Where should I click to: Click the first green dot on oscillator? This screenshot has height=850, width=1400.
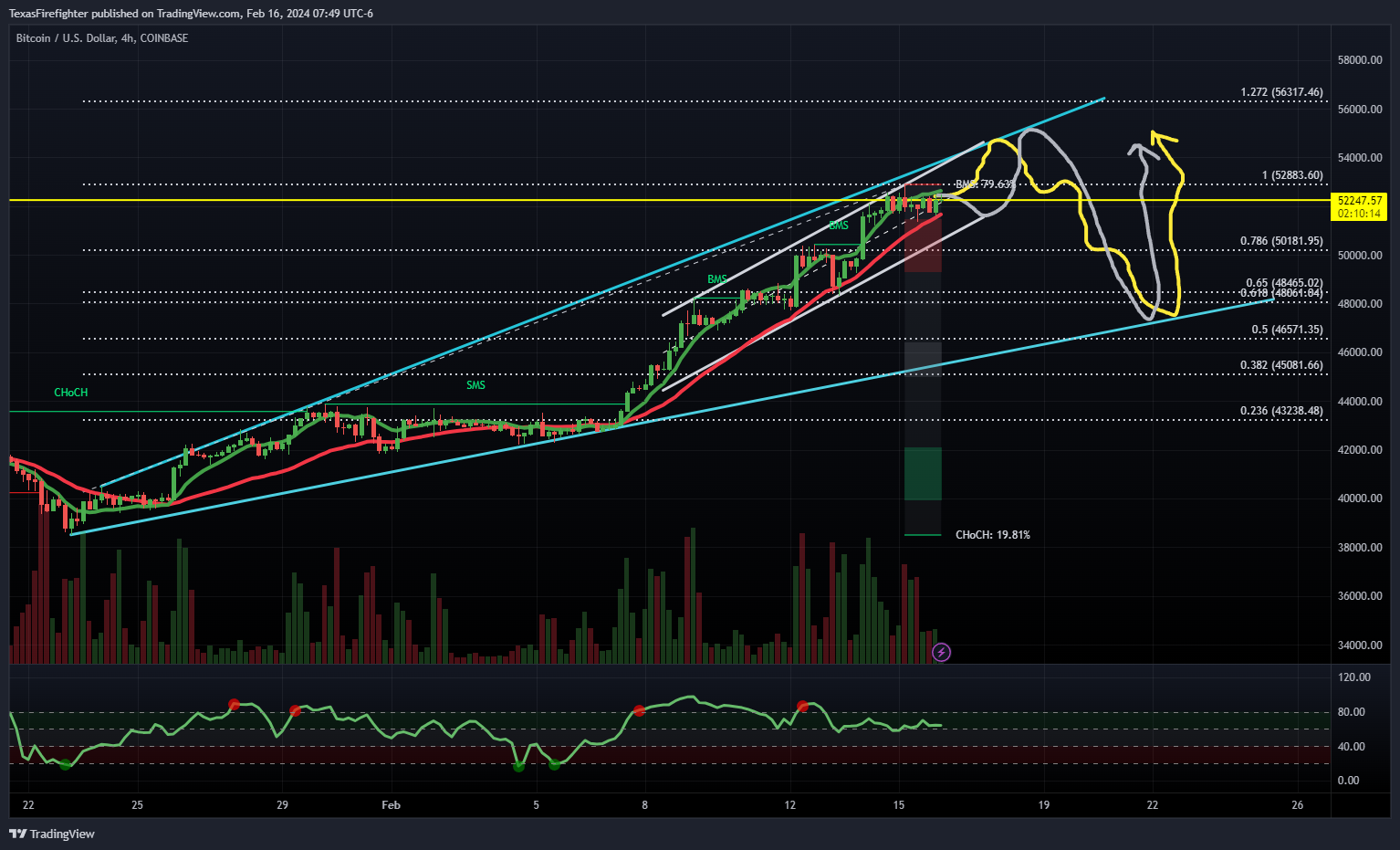(x=65, y=764)
